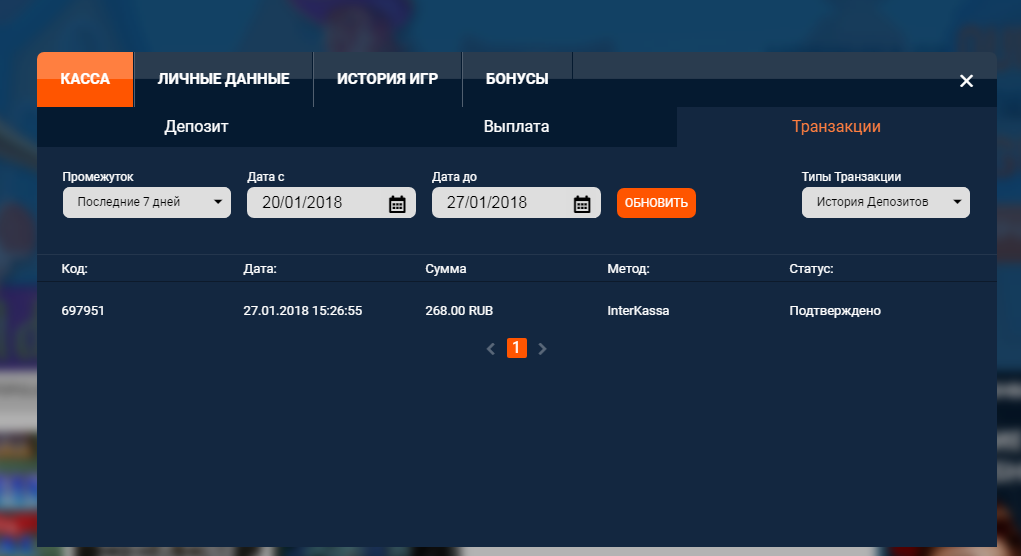
Task: Click transaction code 697951
Action: pyautogui.click(x=83, y=311)
